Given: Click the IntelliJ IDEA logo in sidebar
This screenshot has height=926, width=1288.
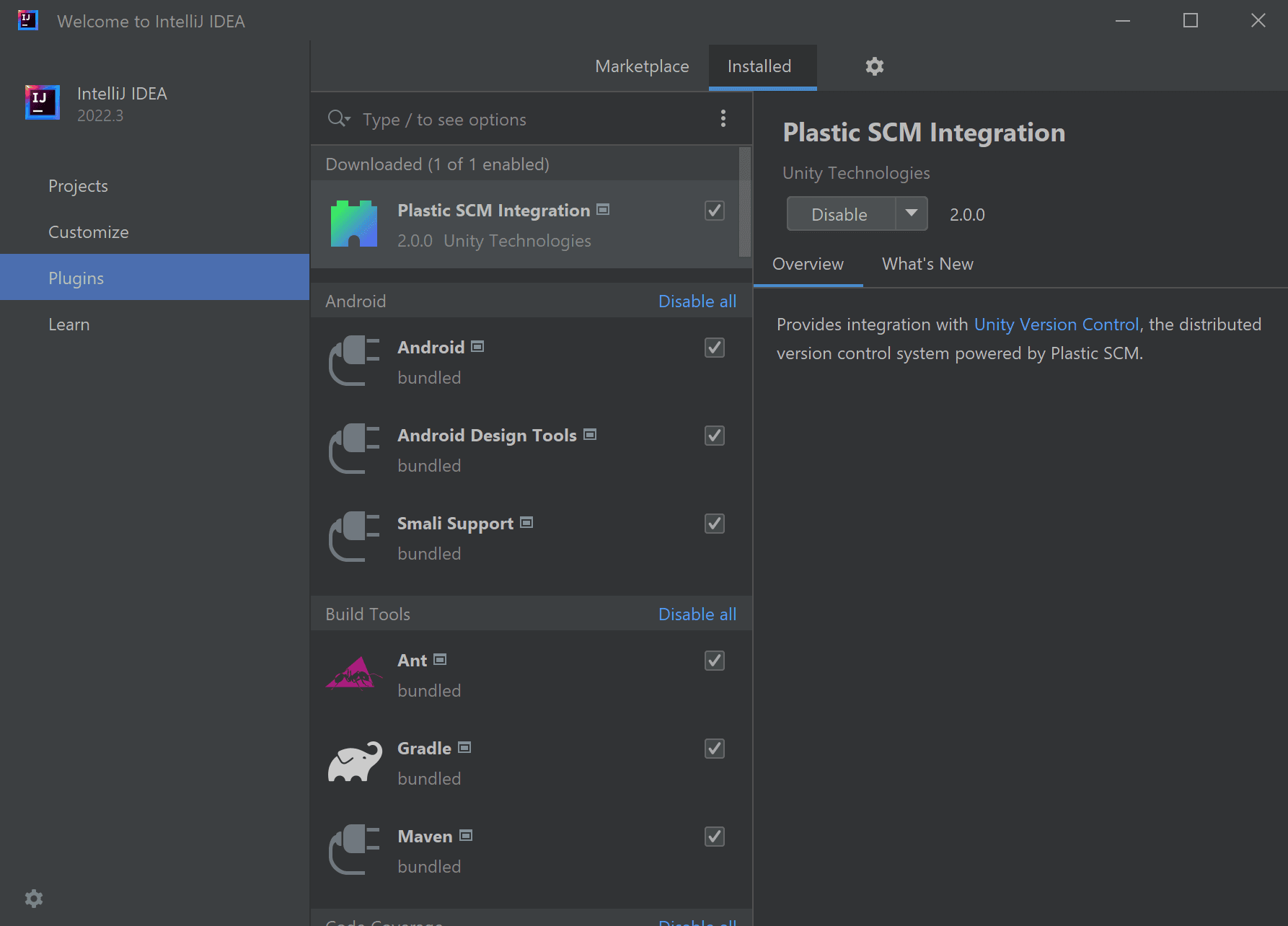Looking at the screenshot, I should 42,102.
